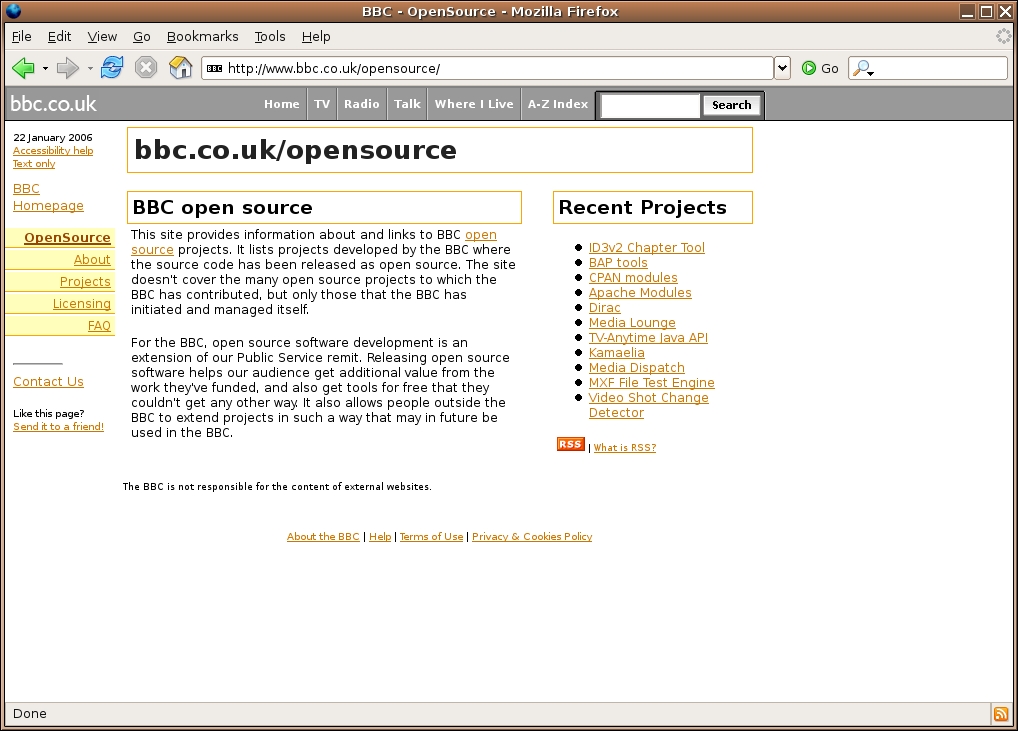Switch to the Text only version
Viewport: 1018px width, 731px height.
(x=34, y=164)
